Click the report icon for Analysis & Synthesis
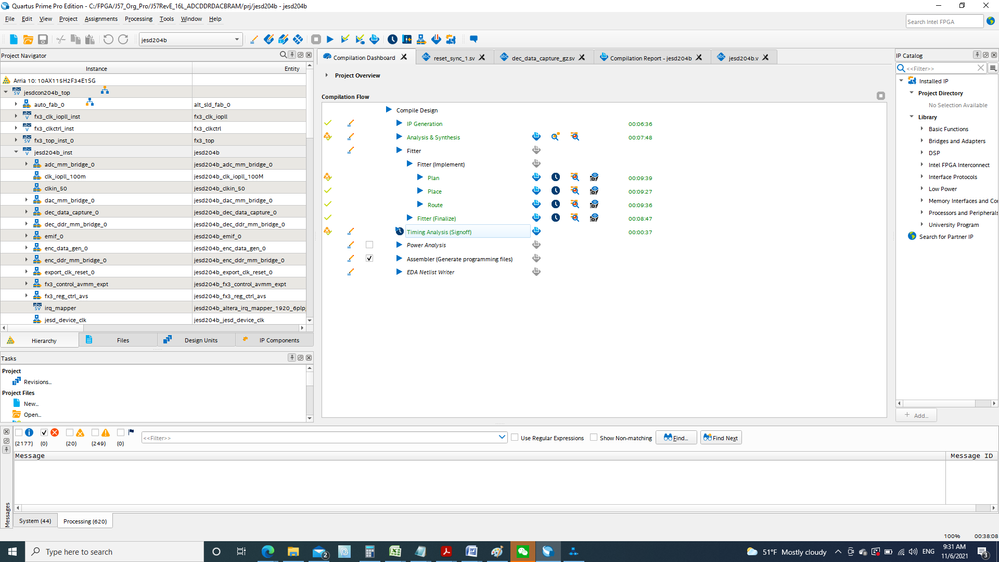 [536, 137]
